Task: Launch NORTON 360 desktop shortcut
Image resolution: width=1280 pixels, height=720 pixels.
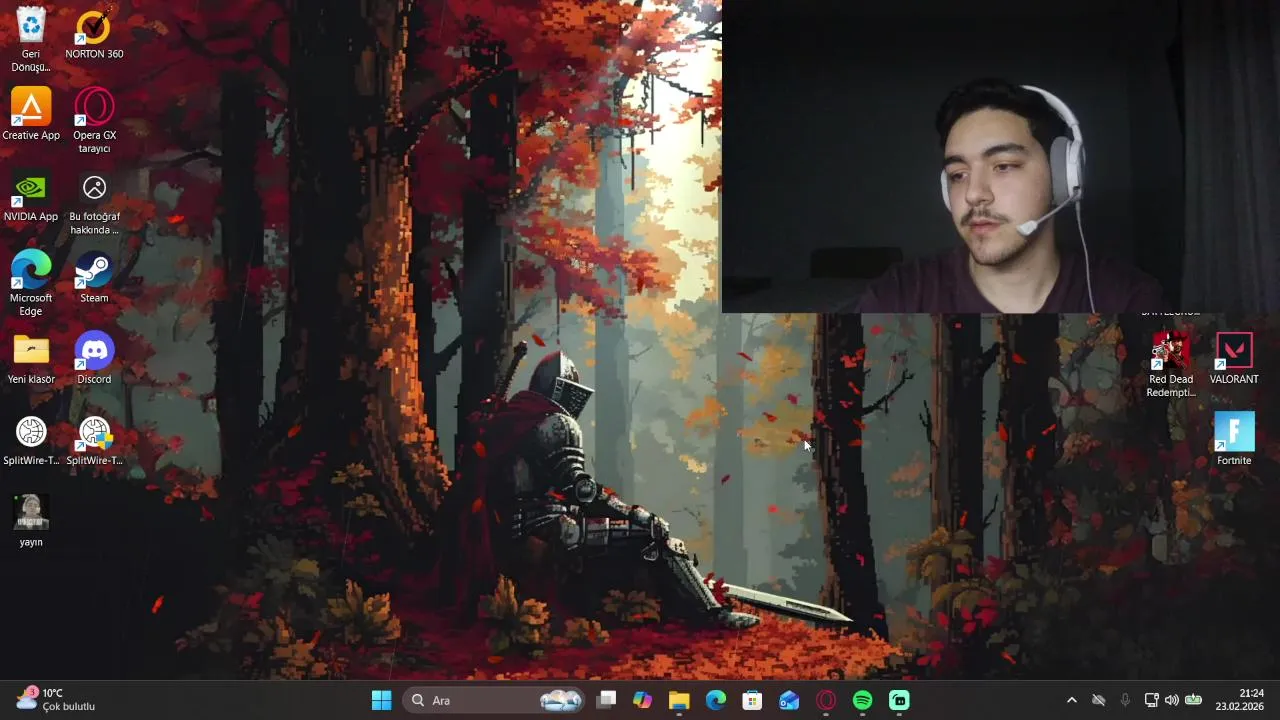Action: [94, 32]
